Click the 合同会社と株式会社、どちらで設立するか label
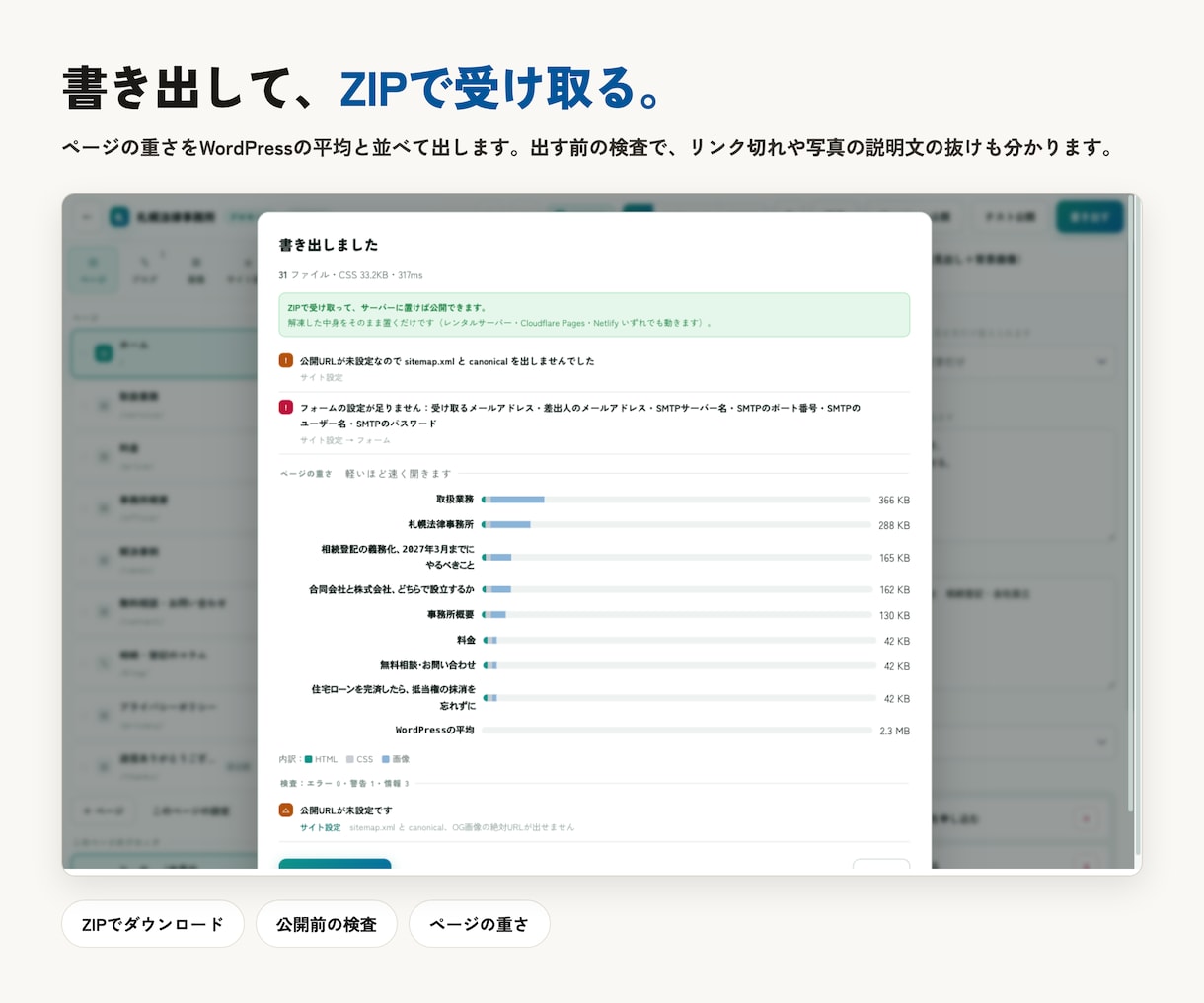The width and height of the screenshot is (1204, 1003). [x=392, y=589]
